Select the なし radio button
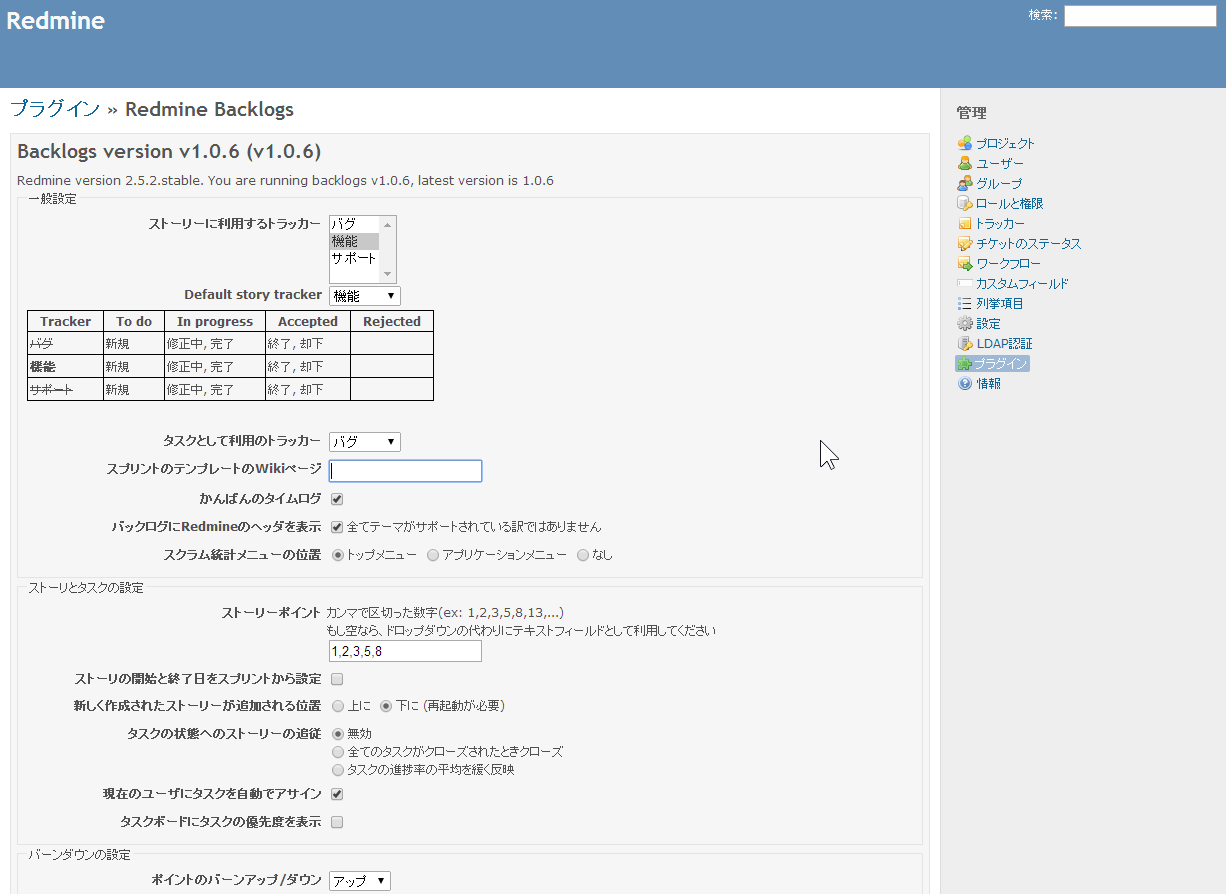 [583, 554]
